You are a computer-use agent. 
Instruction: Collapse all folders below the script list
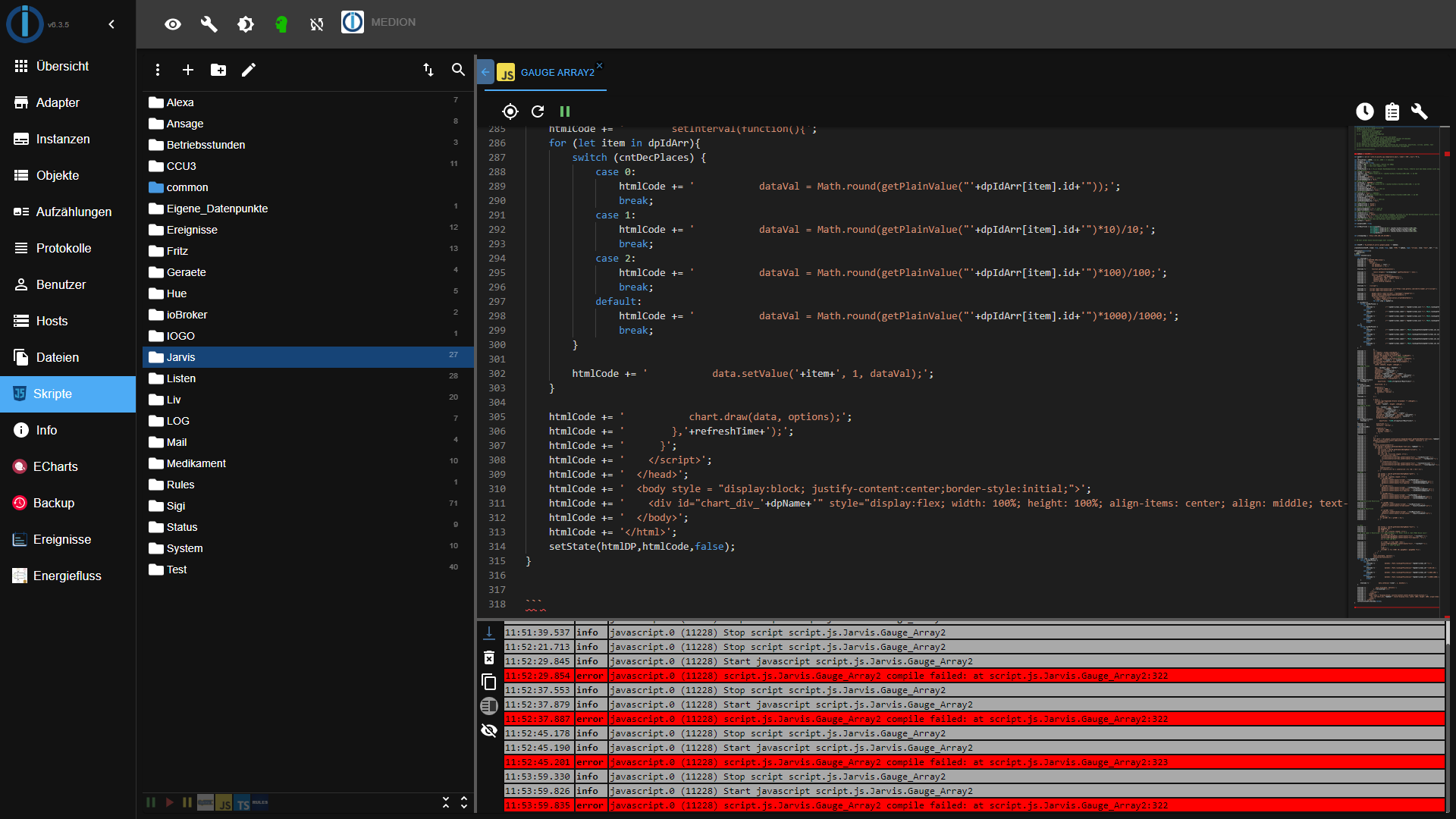pyautogui.click(x=446, y=802)
